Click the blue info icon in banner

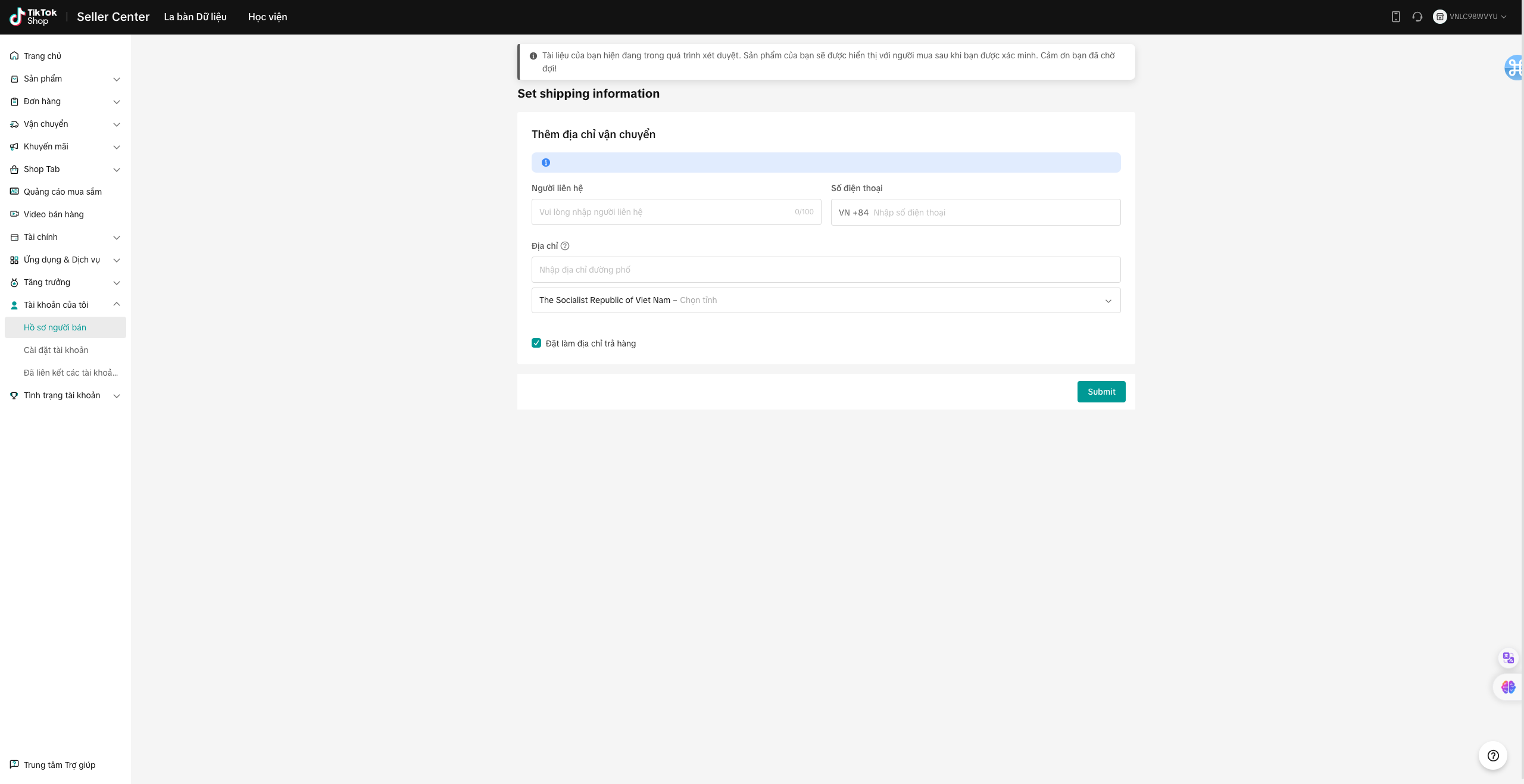coord(546,163)
